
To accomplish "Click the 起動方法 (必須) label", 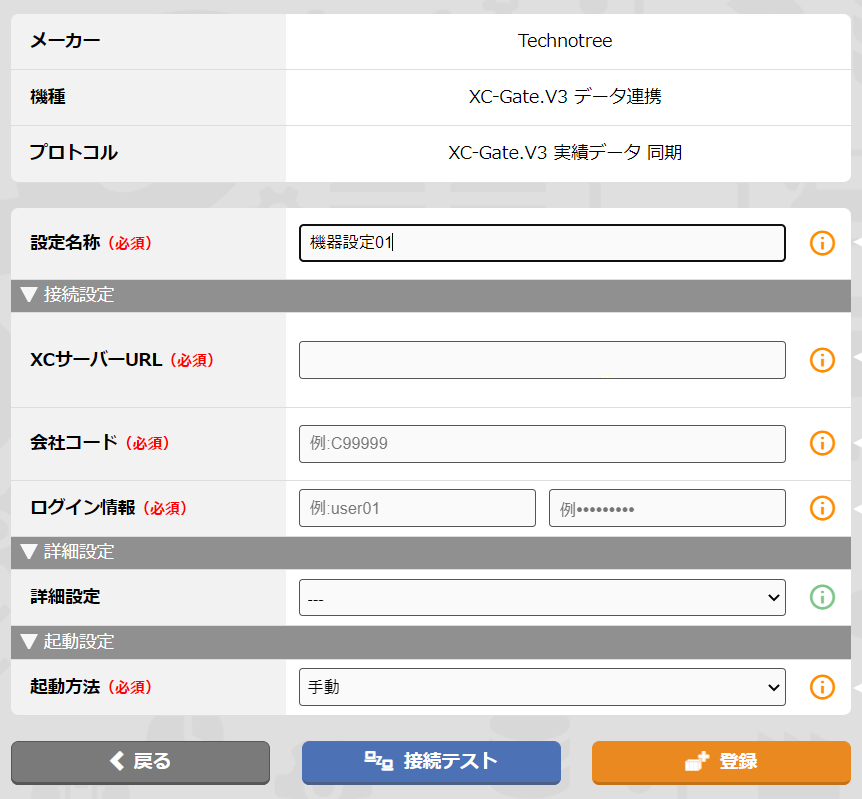I will coord(91,687).
